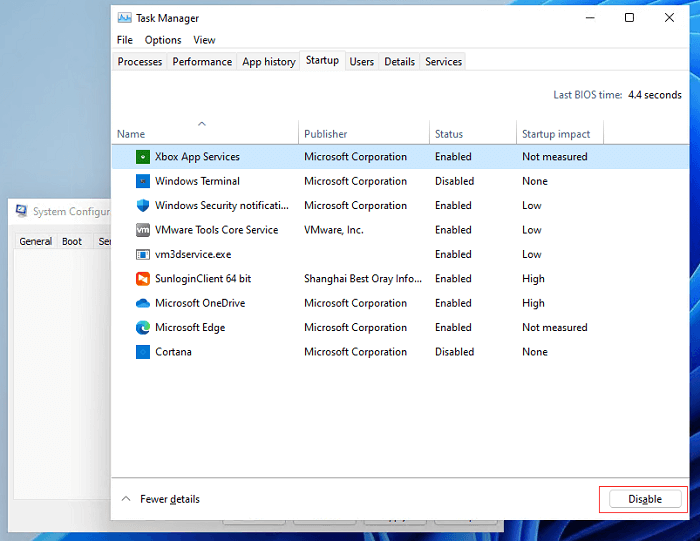Click the SunloginClient orange icon
The height and width of the screenshot is (541, 700).
(x=143, y=279)
